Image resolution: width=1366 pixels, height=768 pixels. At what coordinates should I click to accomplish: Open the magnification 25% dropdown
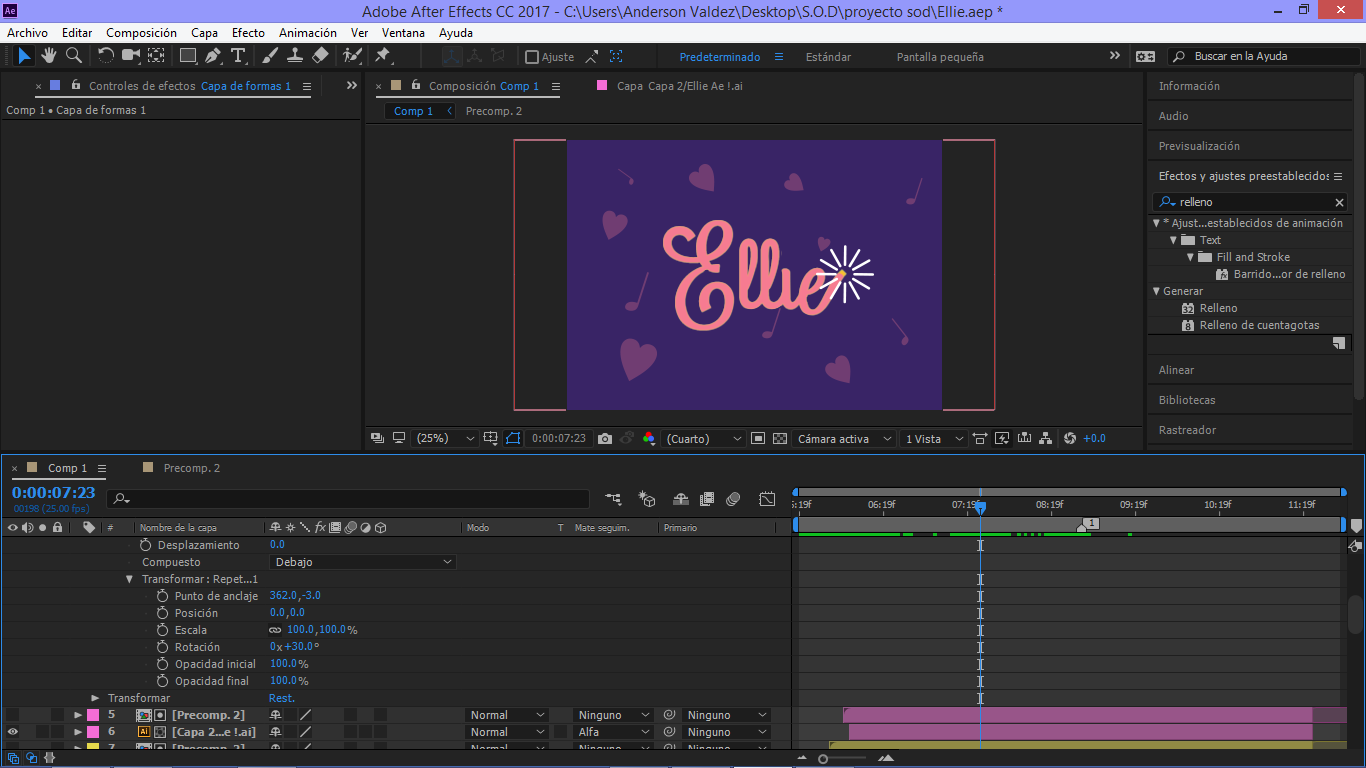coord(447,438)
